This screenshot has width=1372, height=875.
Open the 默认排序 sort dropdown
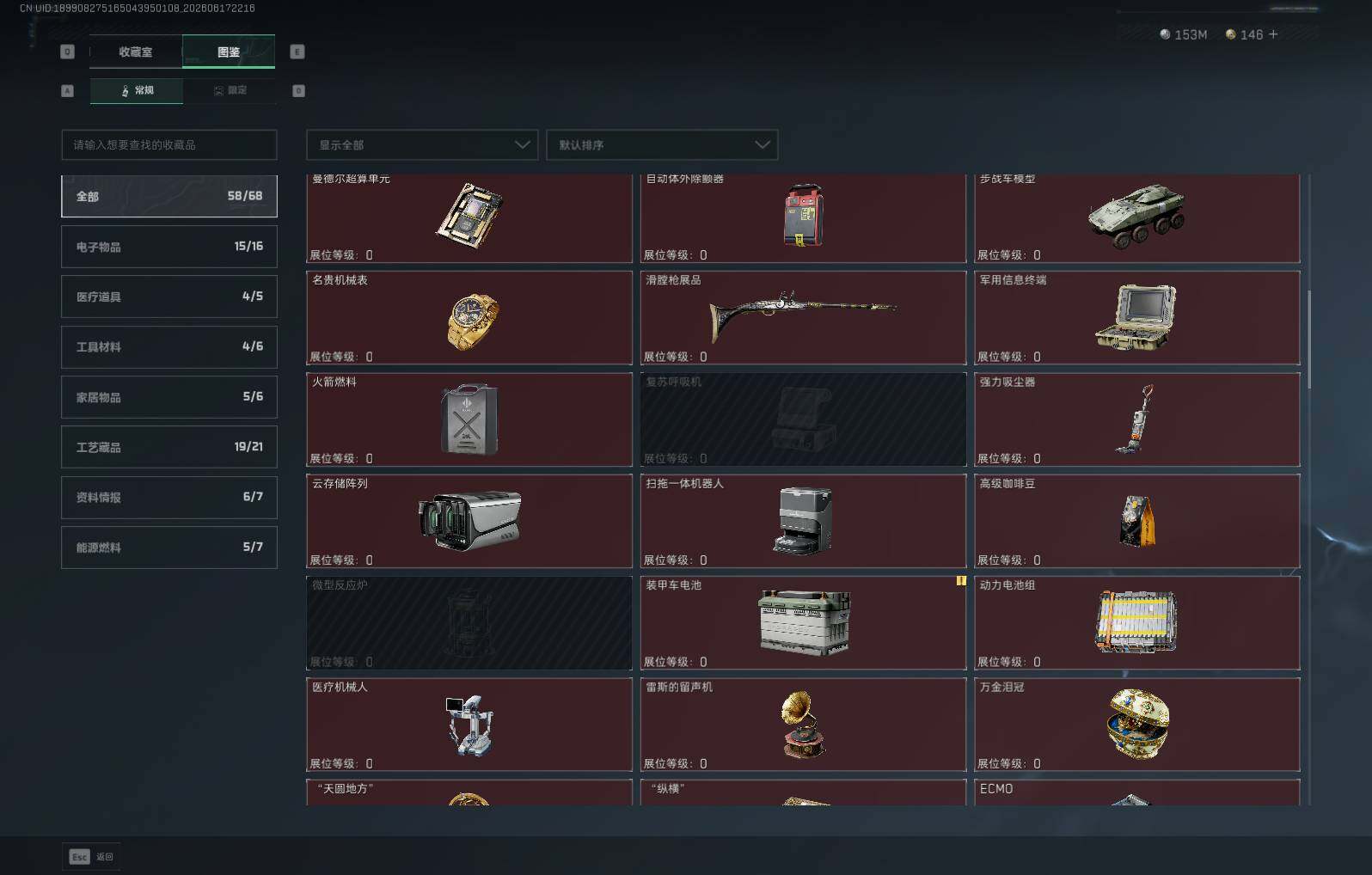(x=662, y=144)
